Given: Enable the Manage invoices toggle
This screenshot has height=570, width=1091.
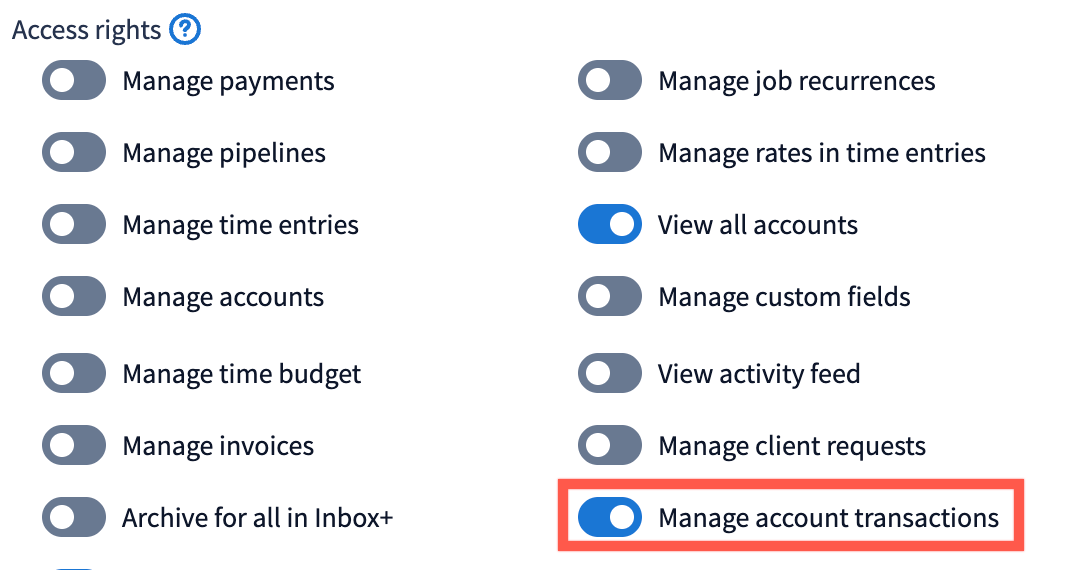Looking at the screenshot, I should coord(74,446).
